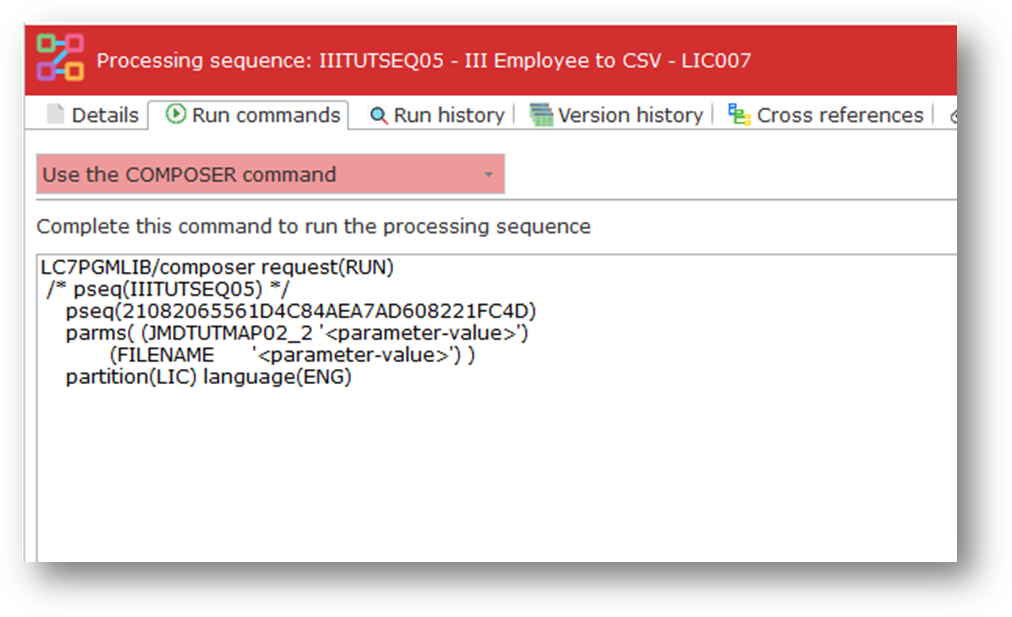Click the Cross references tree icon
This screenshot has height=617, width=1012.
click(739, 115)
